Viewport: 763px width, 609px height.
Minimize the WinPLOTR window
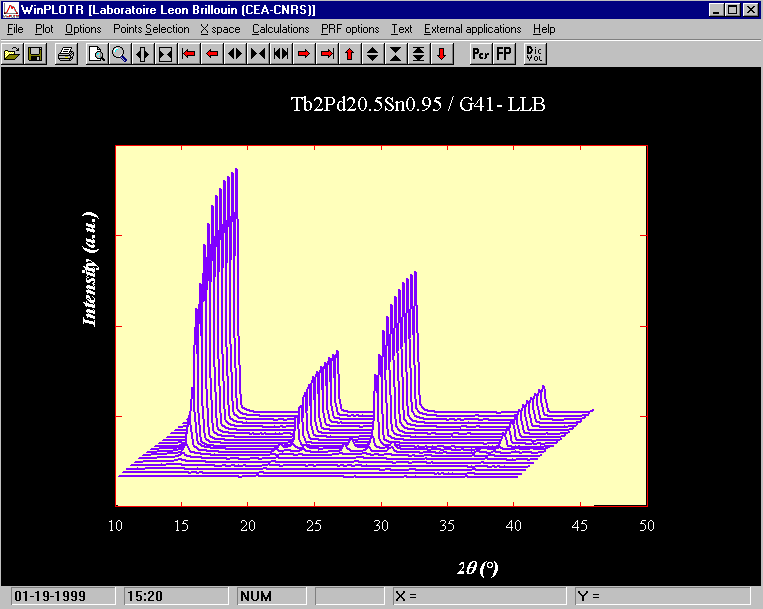click(x=715, y=10)
